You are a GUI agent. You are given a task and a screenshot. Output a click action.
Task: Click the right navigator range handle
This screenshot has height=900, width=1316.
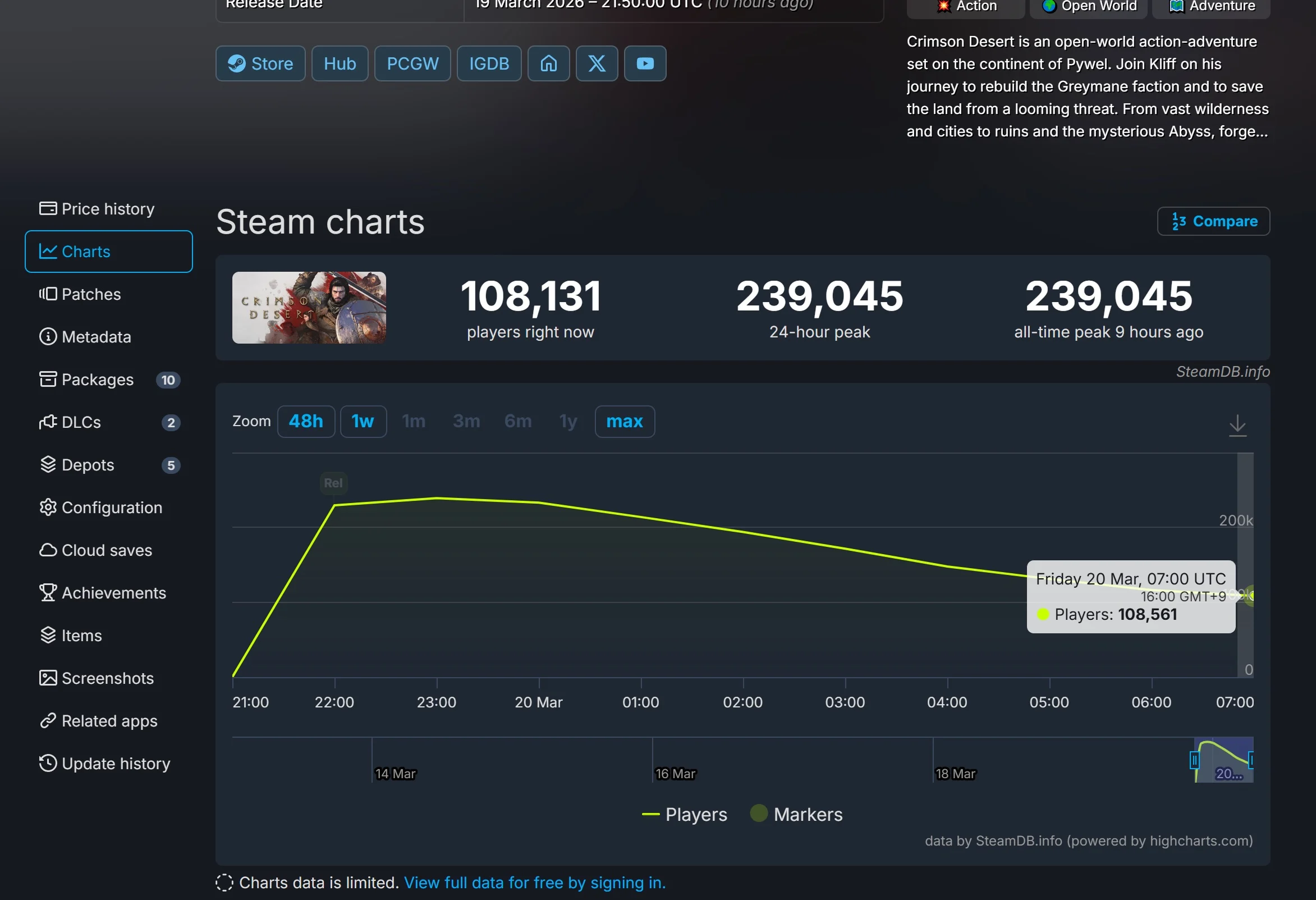tap(1251, 760)
